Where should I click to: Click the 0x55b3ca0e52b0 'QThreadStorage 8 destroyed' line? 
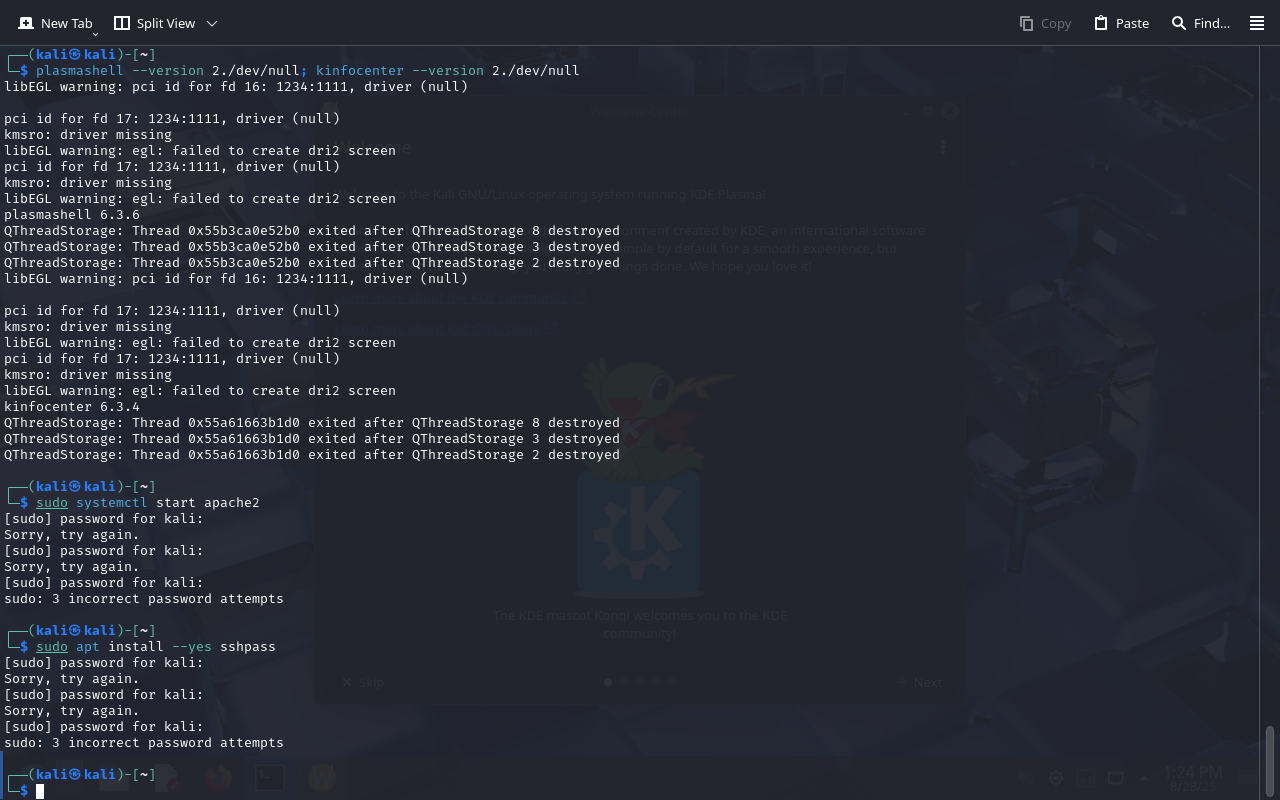click(312, 231)
